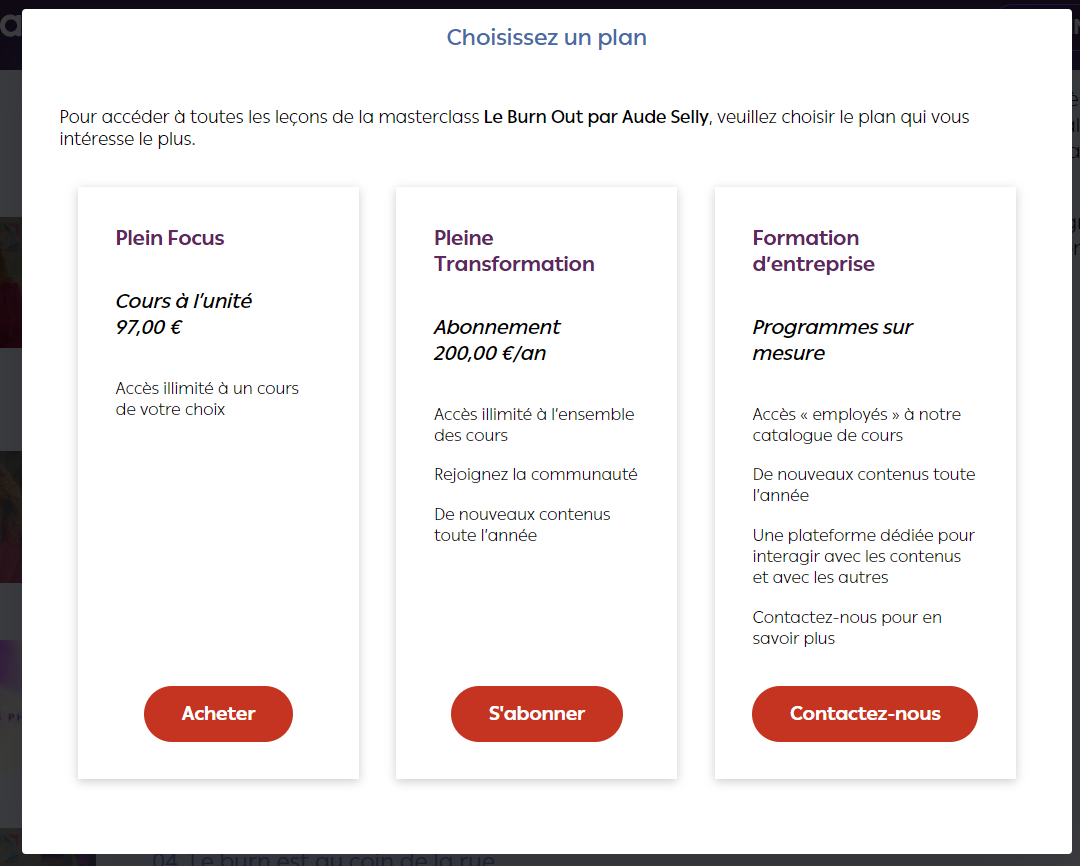Click the Choisissez un plan title
The height and width of the screenshot is (866, 1080).
click(546, 37)
